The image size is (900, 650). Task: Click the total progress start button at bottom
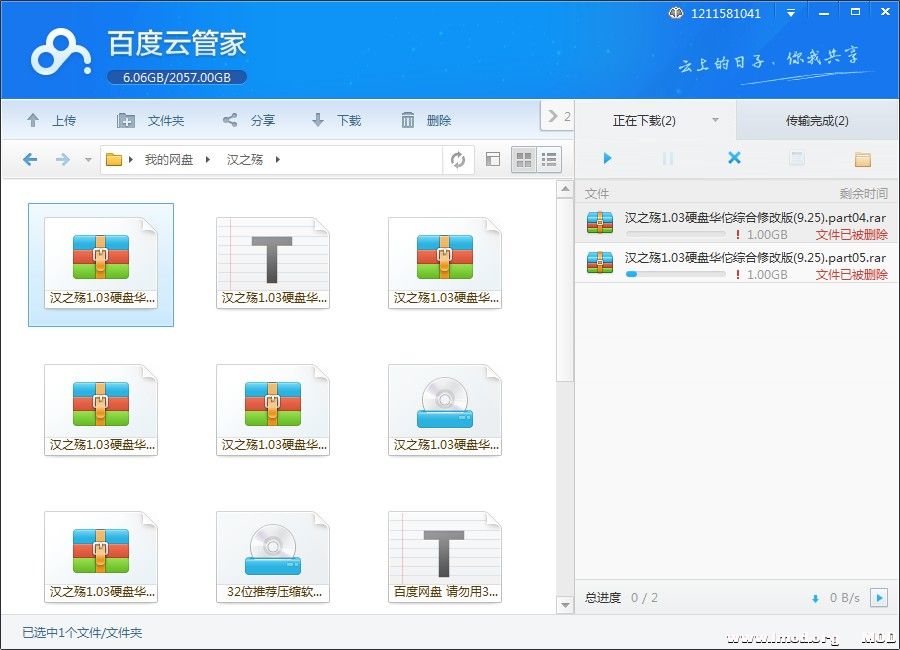tap(878, 598)
